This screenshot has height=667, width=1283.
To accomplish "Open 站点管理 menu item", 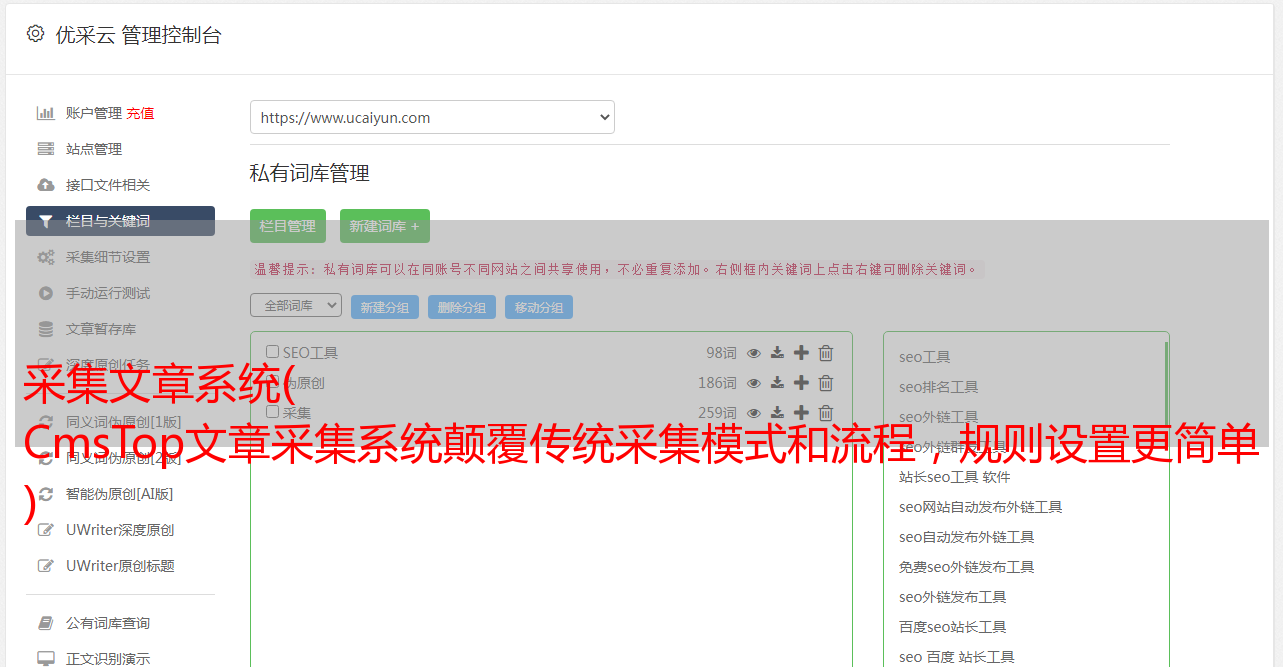I will (94, 149).
